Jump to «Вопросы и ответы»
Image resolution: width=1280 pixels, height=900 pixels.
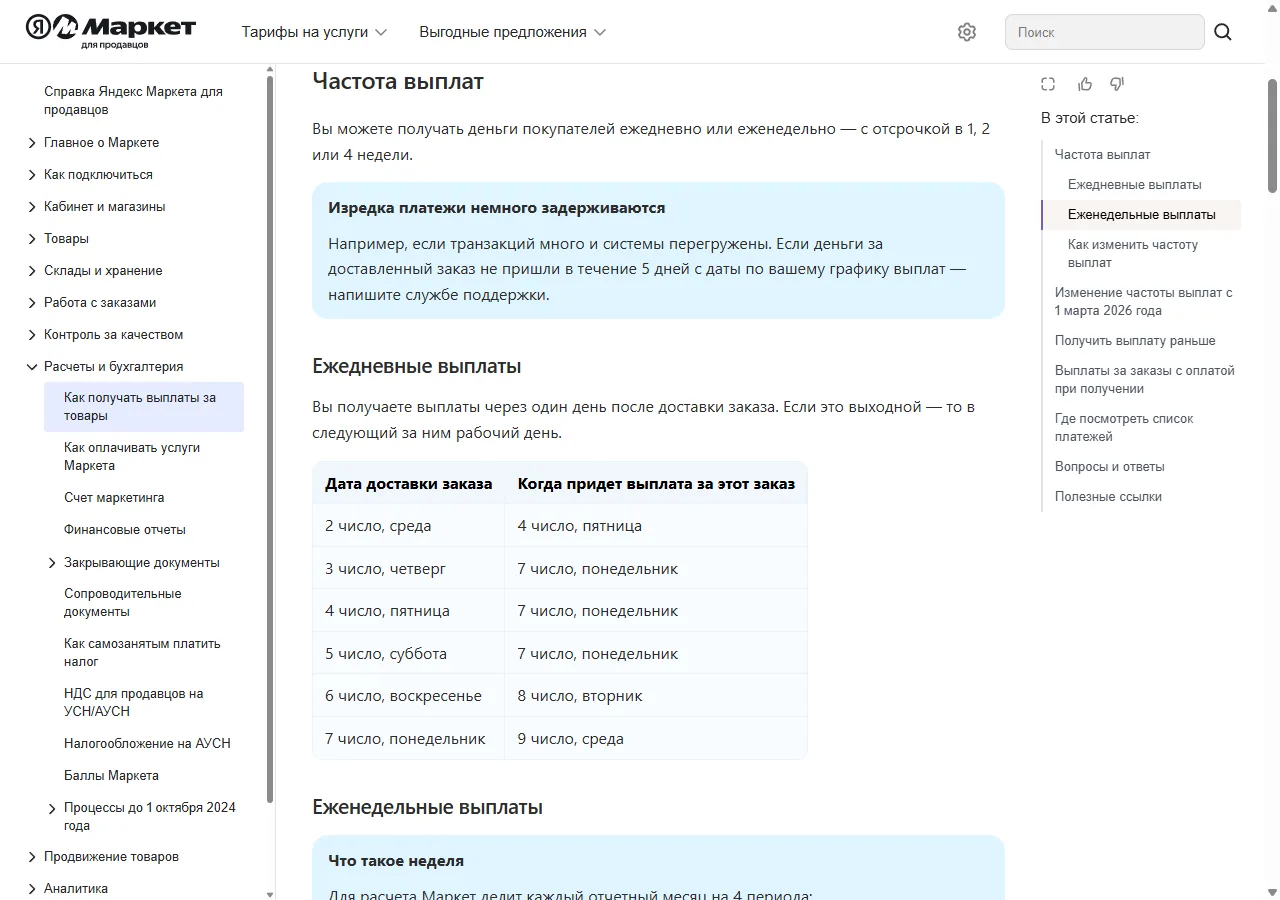point(1110,467)
